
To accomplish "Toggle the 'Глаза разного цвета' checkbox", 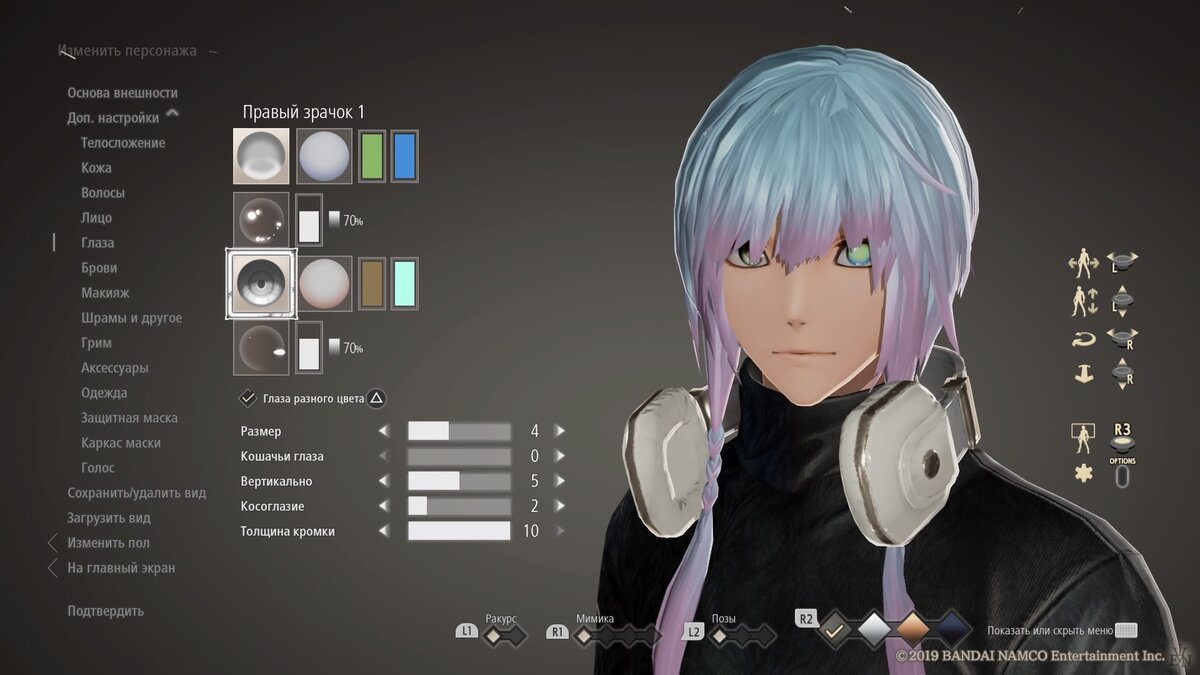I will (x=248, y=398).
